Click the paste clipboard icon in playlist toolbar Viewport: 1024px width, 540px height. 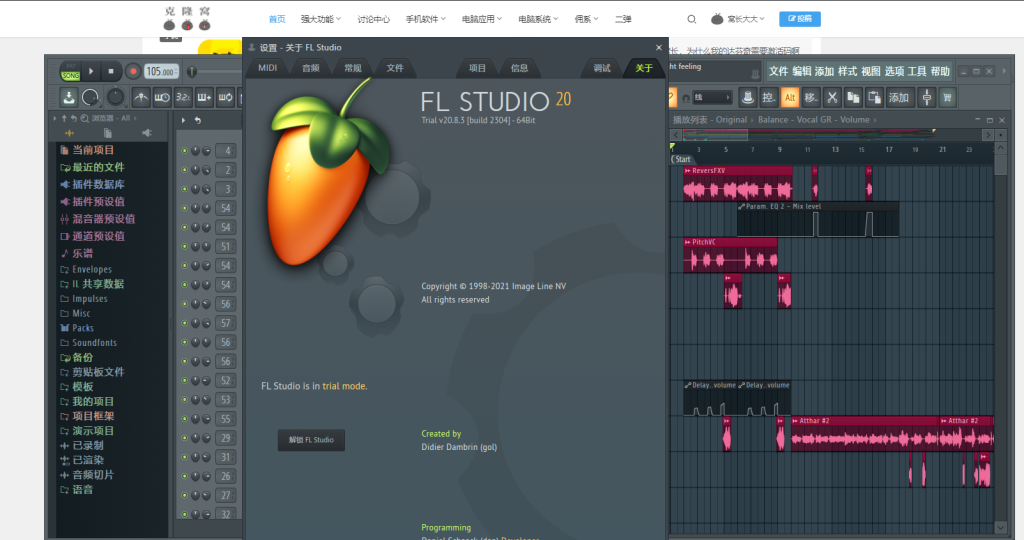pos(874,98)
